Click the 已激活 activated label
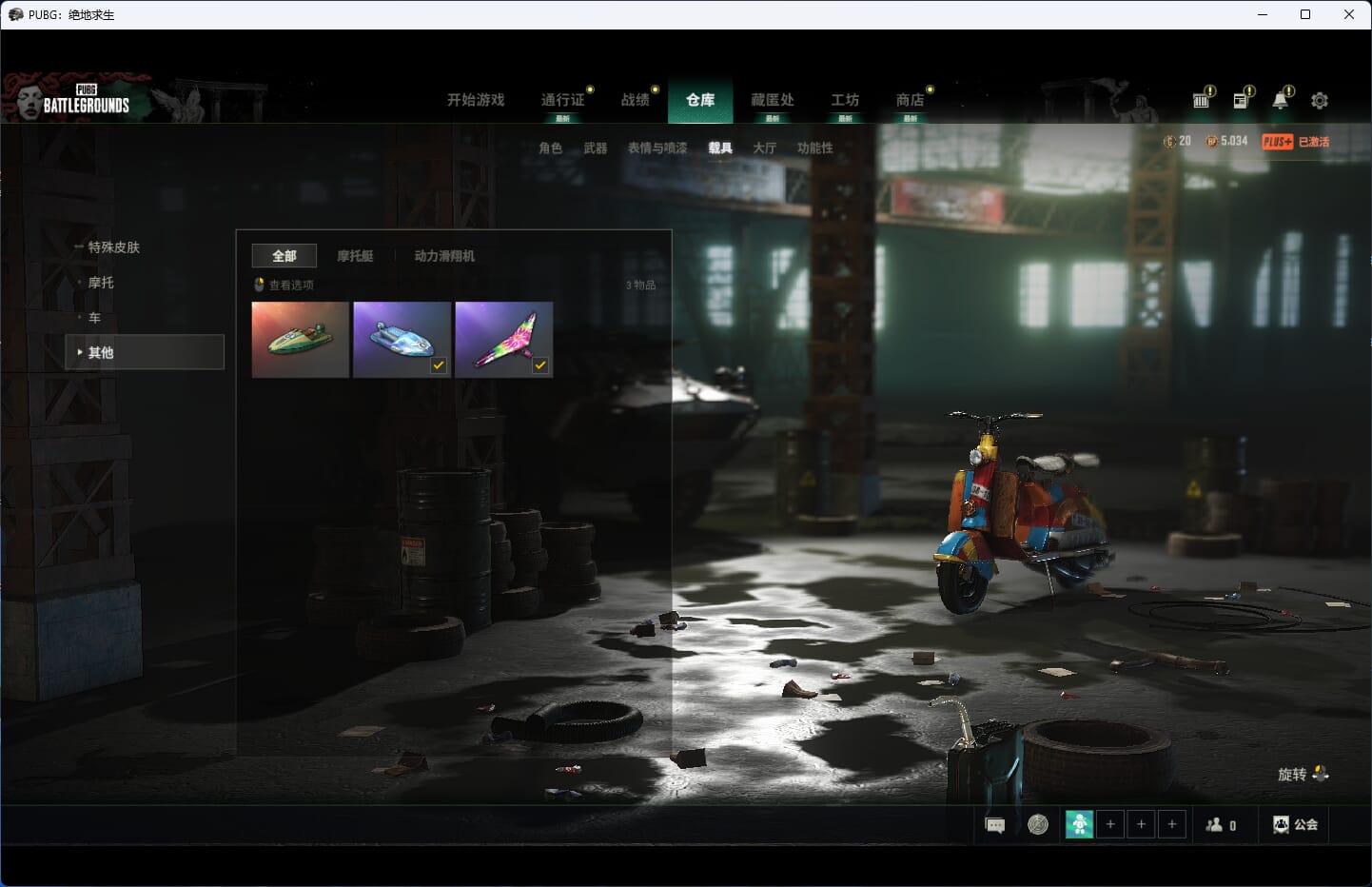The width and height of the screenshot is (1372, 887). [1314, 142]
